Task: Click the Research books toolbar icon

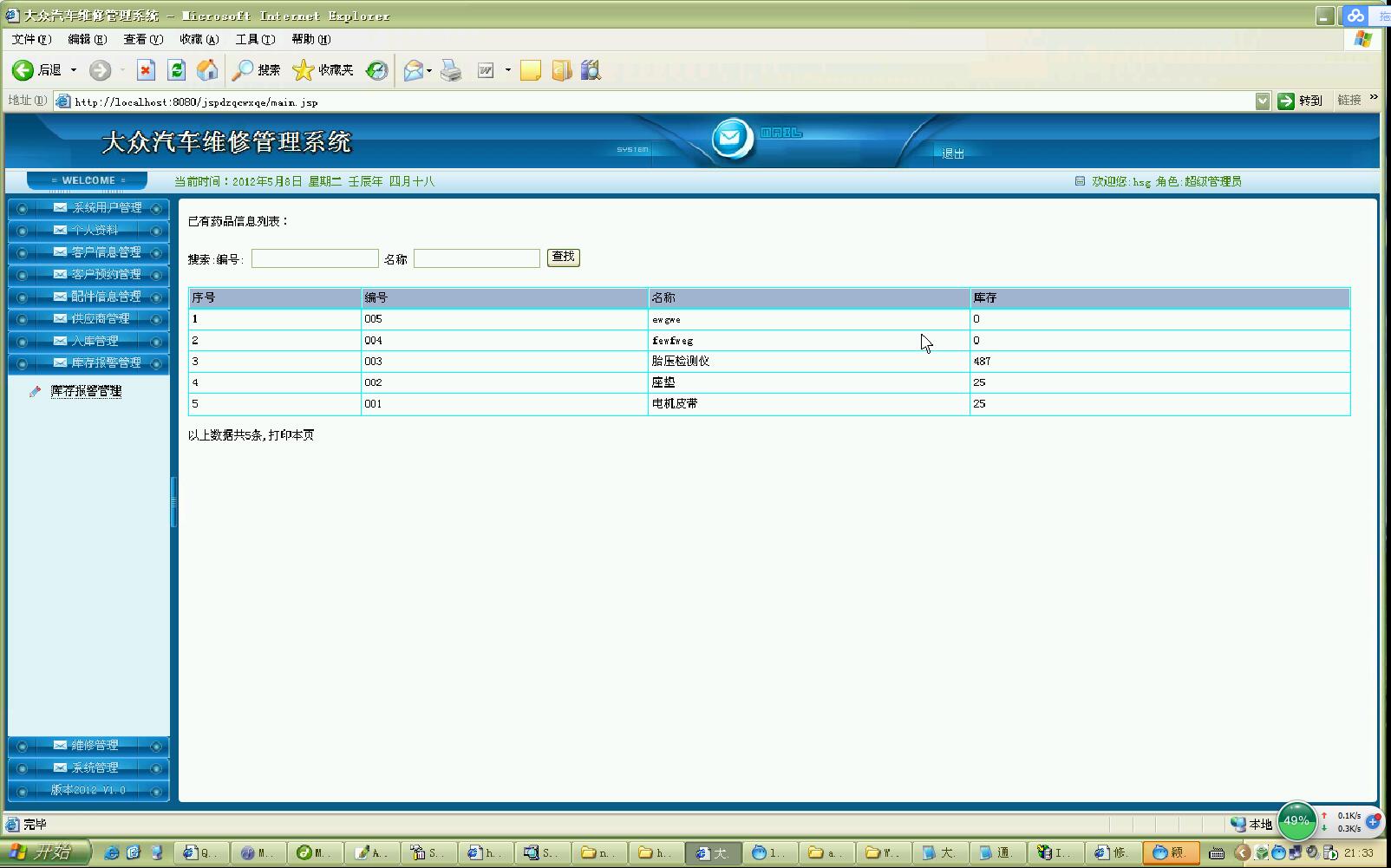Action: pyautogui.click(x=591, y=70)
